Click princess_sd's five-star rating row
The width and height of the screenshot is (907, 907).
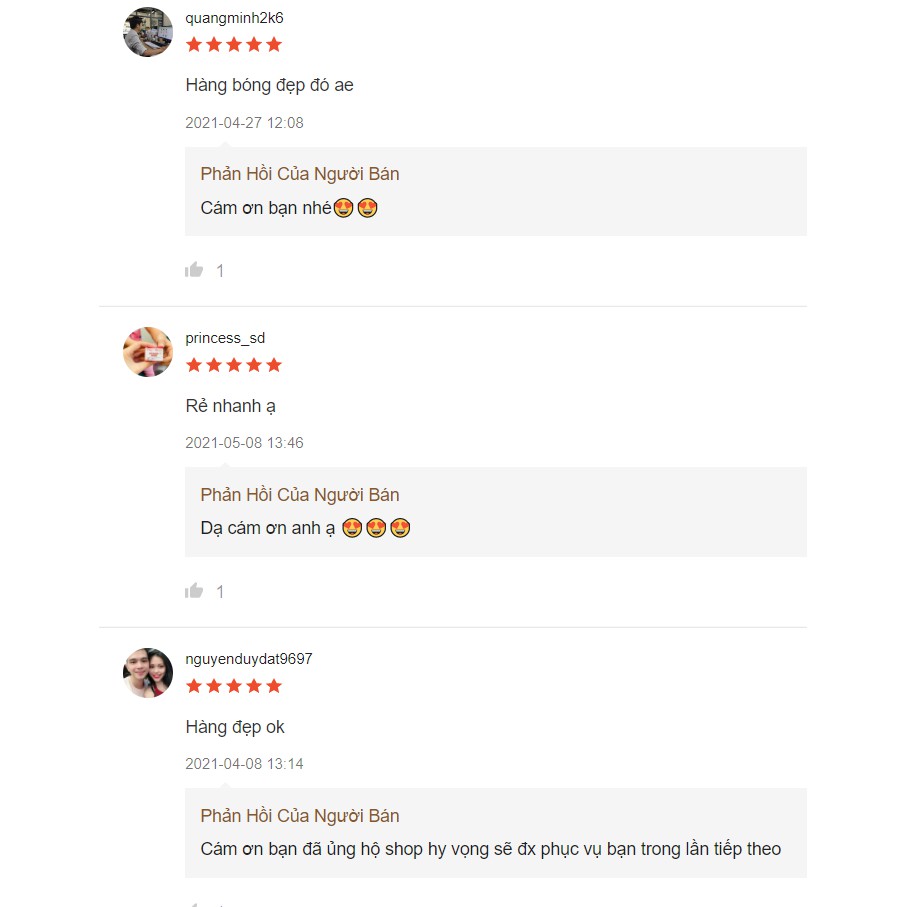[x=234, y=365]
